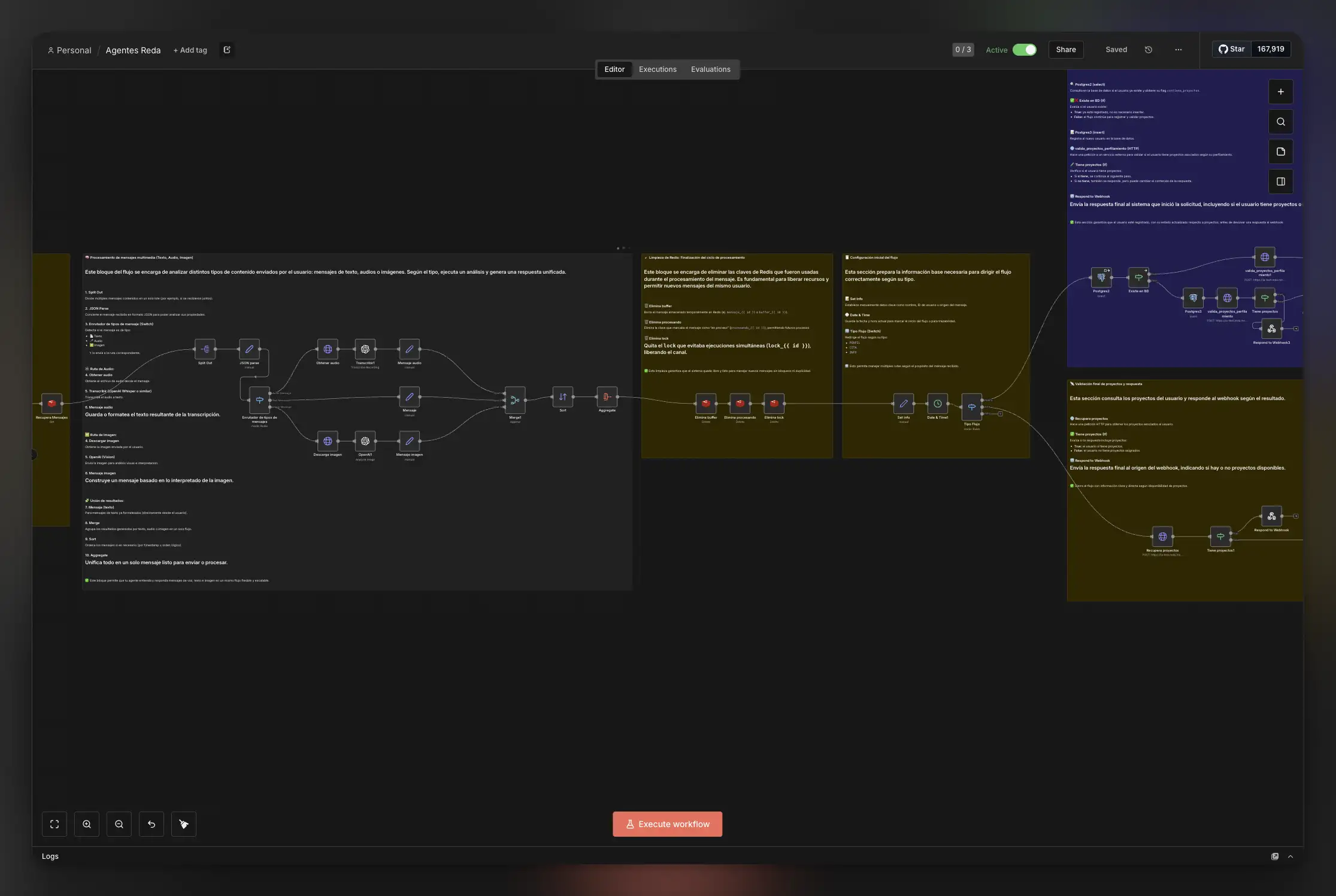The image size is (1336, 896).
Task: Switch to the Evaluations tab
Action: 710,69
